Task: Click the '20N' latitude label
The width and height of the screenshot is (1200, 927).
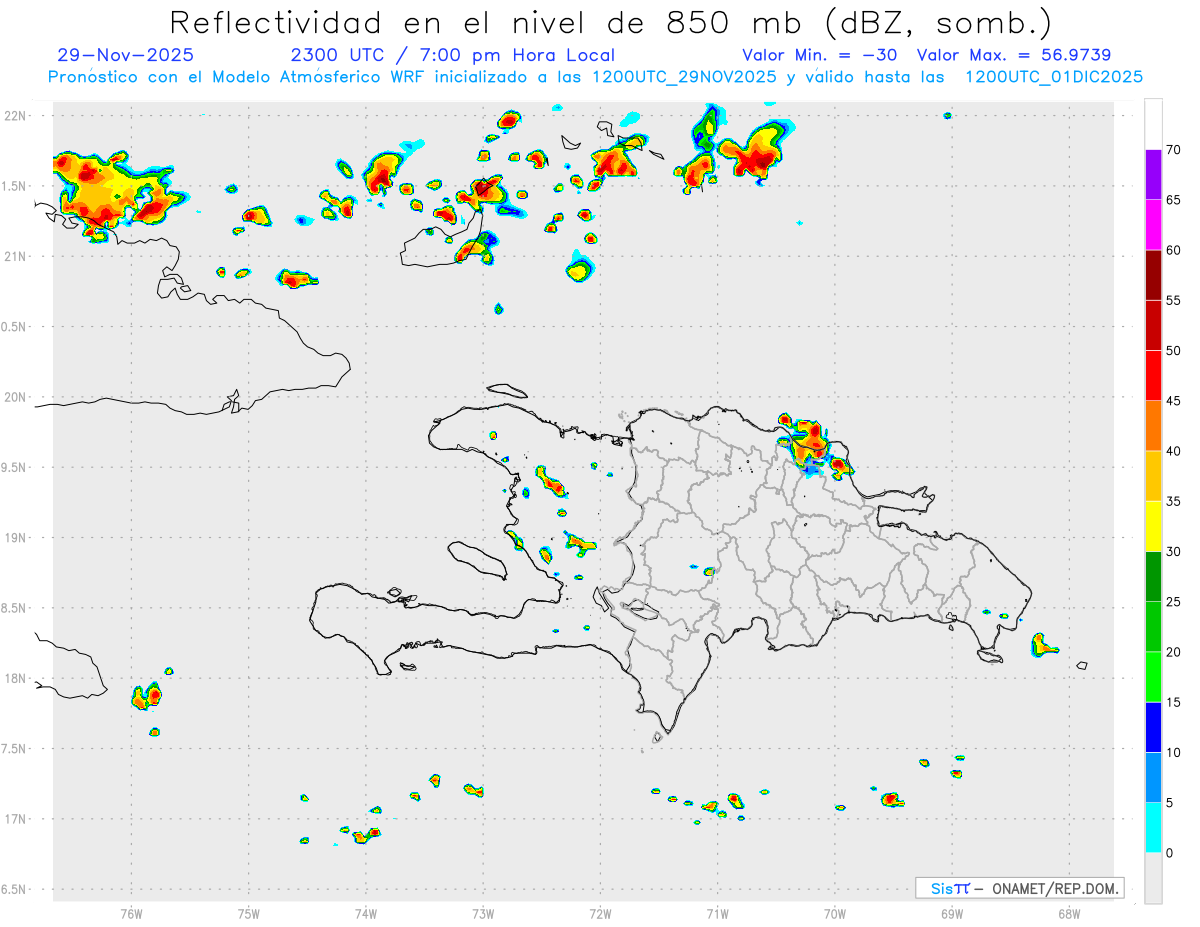Action: 16,397
